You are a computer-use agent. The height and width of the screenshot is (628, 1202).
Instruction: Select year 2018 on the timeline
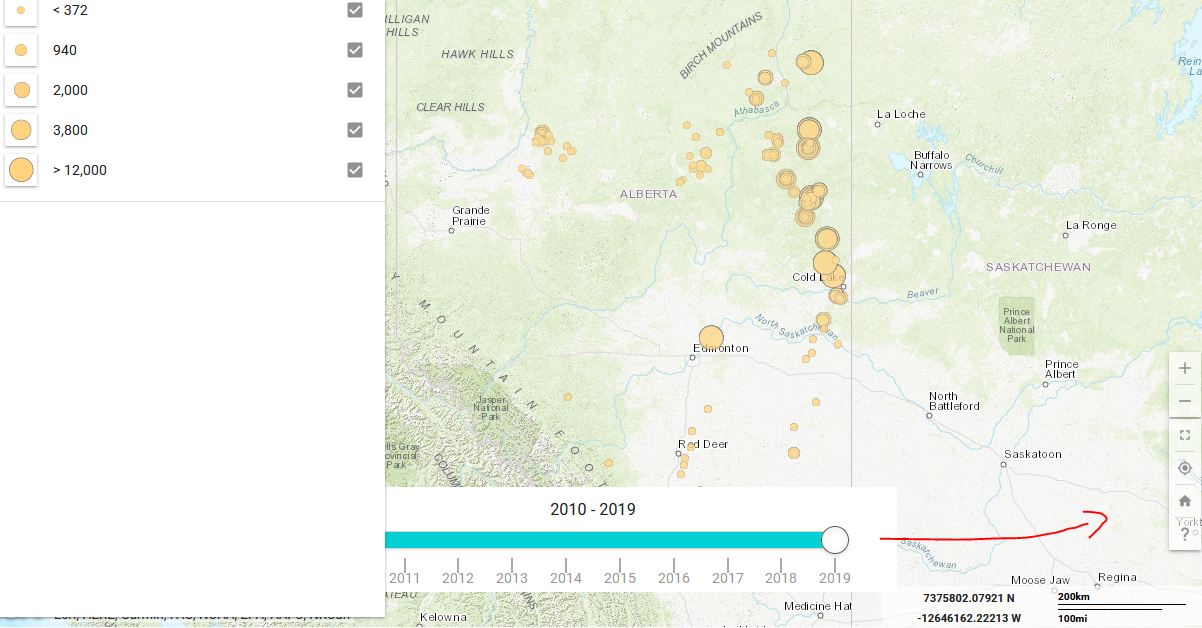(x=781, y=578)
